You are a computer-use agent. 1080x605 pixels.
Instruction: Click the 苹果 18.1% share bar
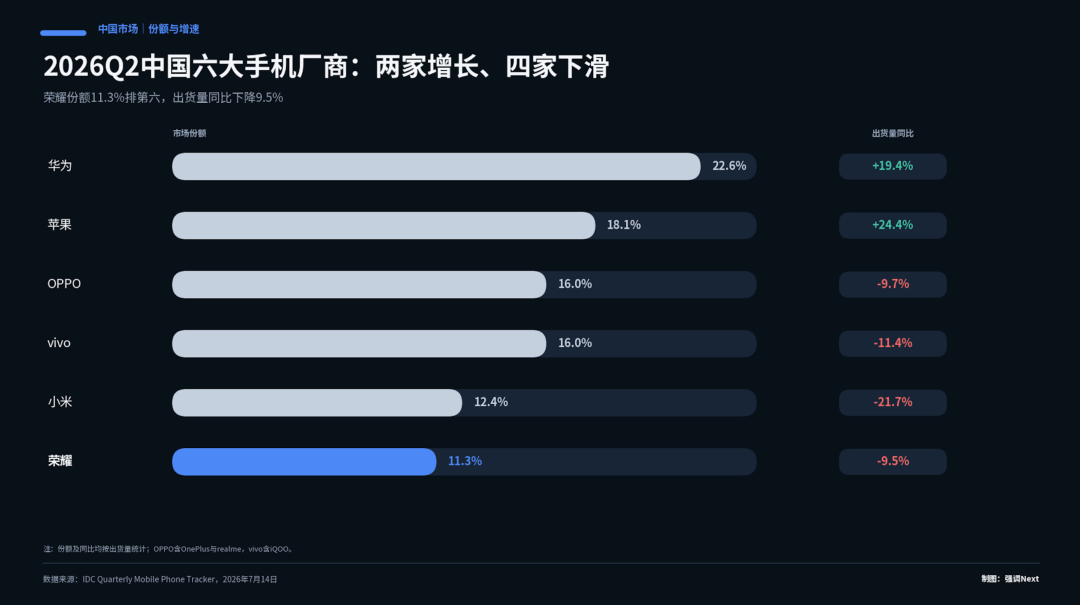pyautogui.click(x=384, y=225)
